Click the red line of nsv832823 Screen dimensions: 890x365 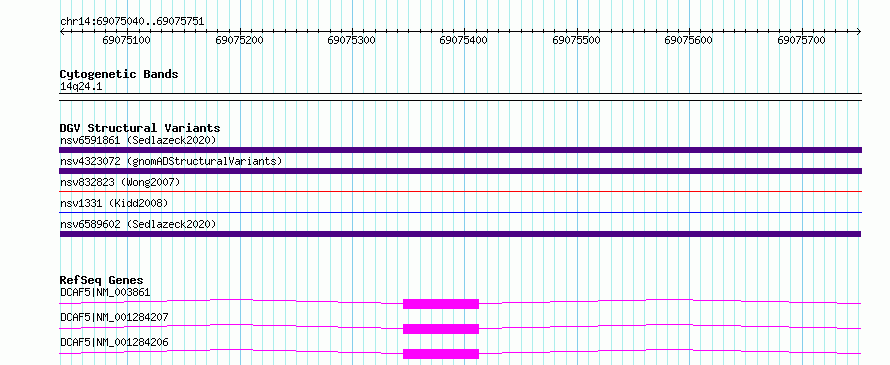460,192
